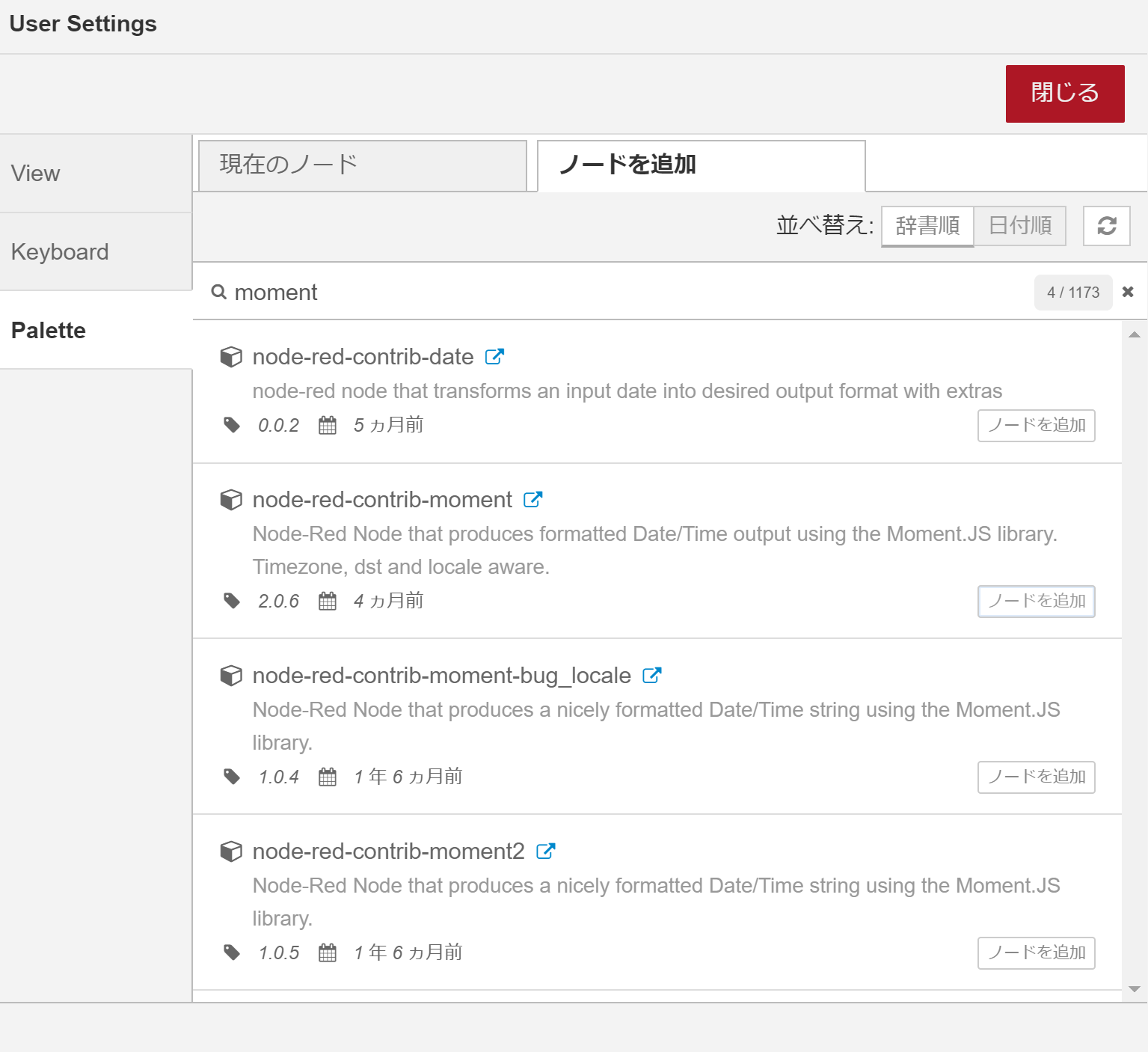Viewport: 1148px width, 1052px height.
Task: Open the Keyboard settings section
Action: pos(96,252)
